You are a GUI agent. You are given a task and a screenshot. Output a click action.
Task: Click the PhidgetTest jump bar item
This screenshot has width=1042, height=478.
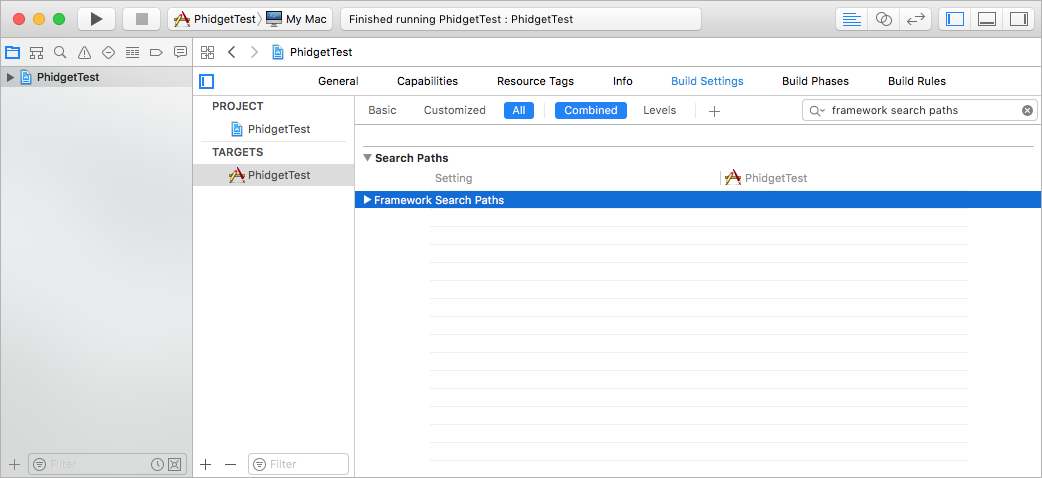pyautogui.click(x=312, y=52)
